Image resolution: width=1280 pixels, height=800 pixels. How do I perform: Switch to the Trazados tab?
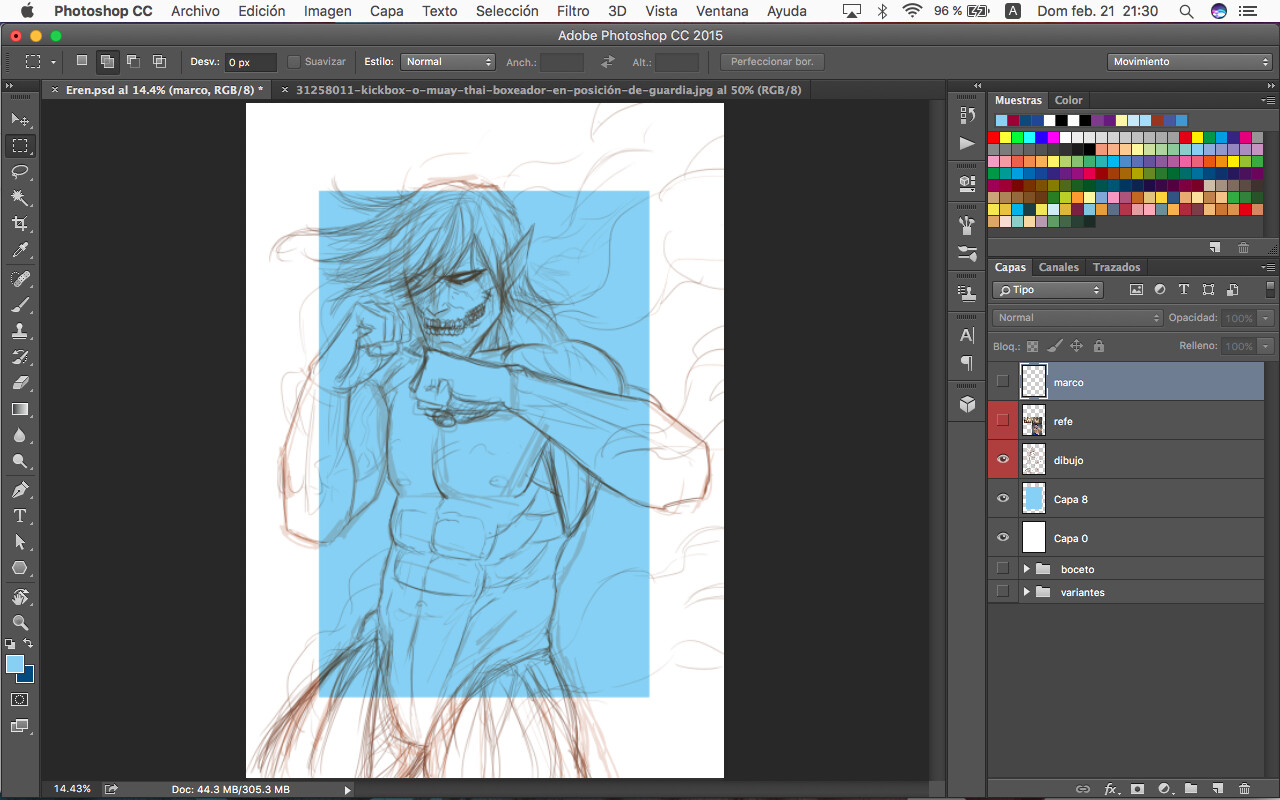(1116, 267)
